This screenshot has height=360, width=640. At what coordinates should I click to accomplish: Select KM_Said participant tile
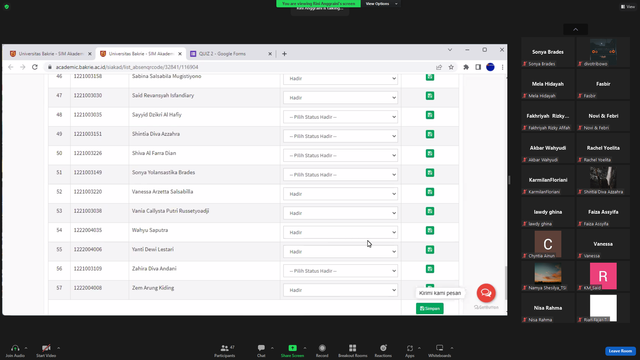tap(603, 276)
